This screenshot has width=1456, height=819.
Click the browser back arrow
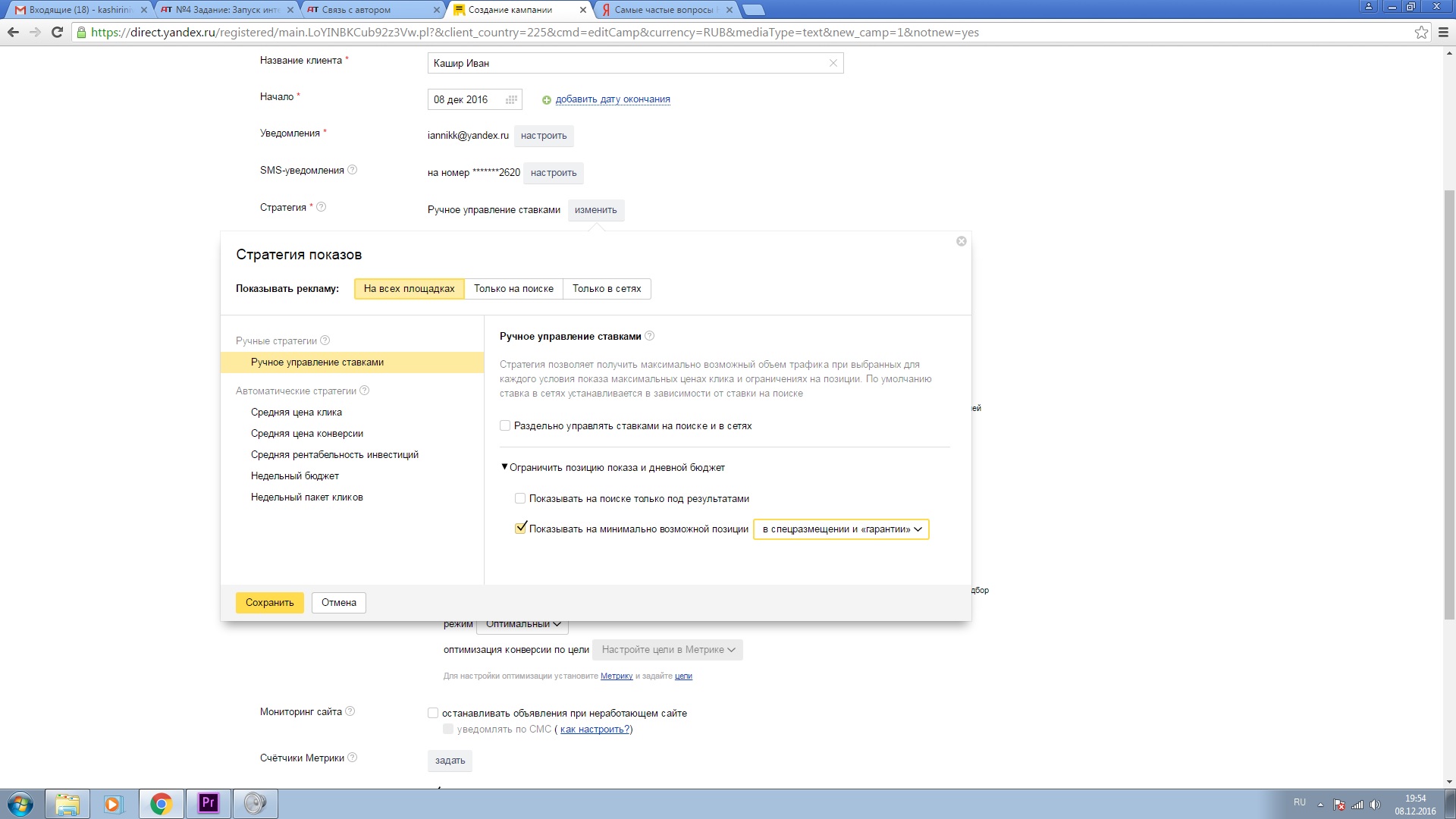pyautogui.click(x=13, y=32)
